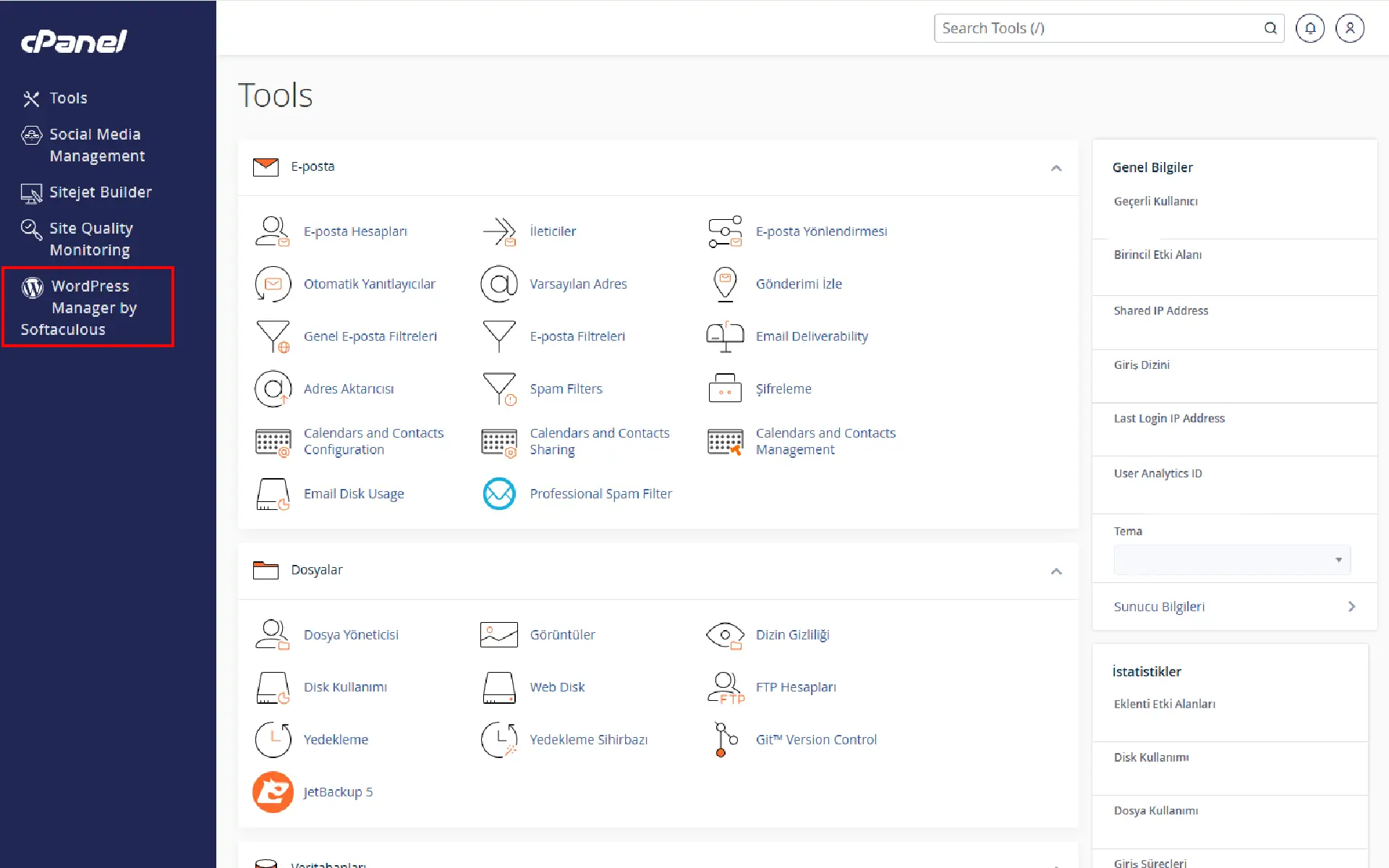Launch the JetBackup 5 orange icon
This screenshot has height=868, width=1389.
point(273,792)
